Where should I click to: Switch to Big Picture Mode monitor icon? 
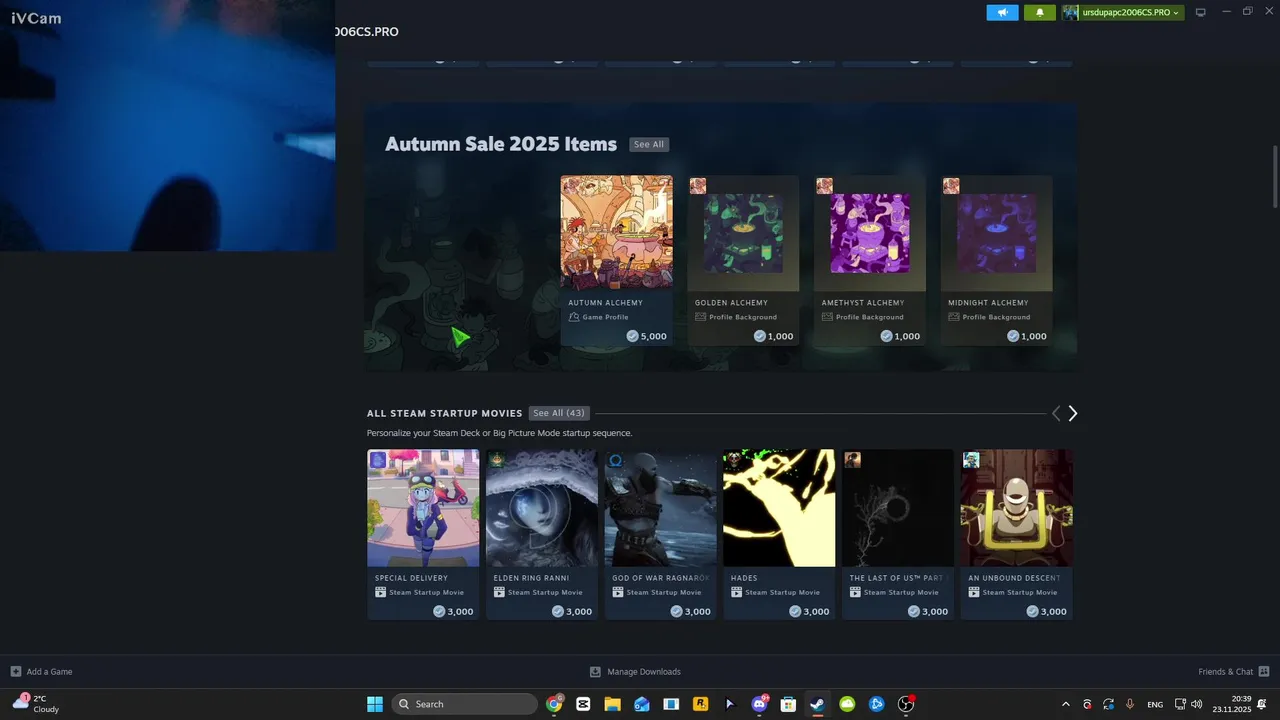[1201, 12]
